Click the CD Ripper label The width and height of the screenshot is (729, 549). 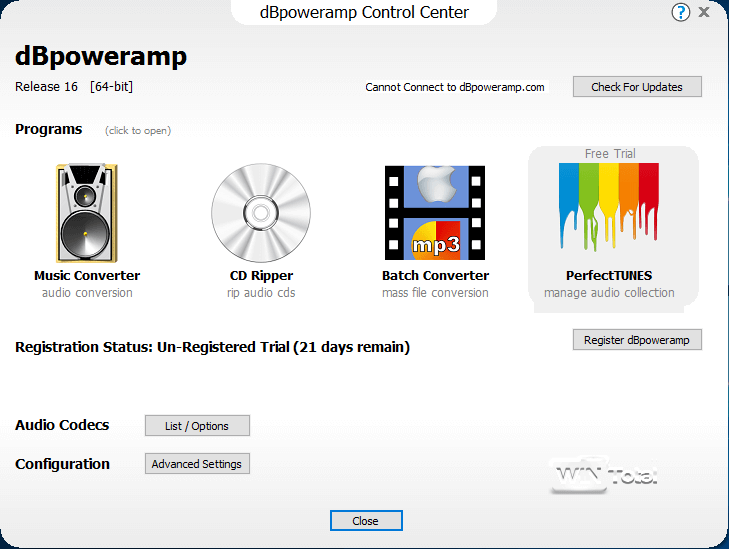261,276
